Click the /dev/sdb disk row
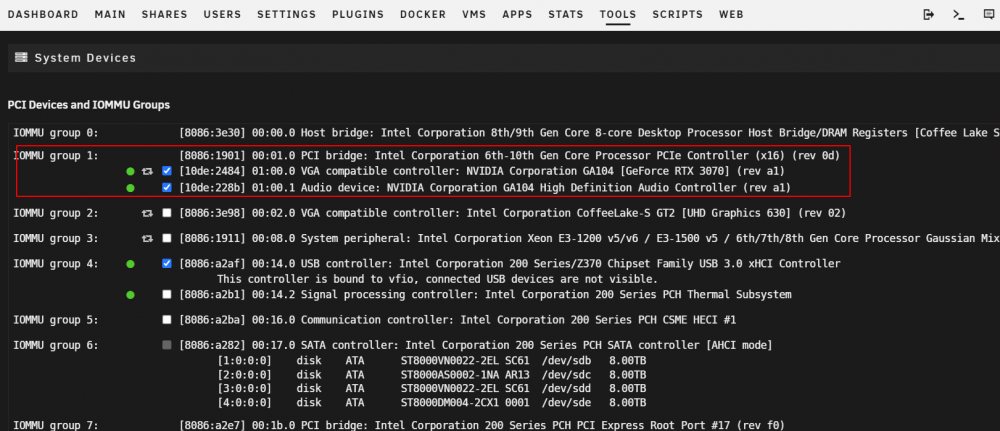This screenshot has width=1000, height=431. (432, 360)
